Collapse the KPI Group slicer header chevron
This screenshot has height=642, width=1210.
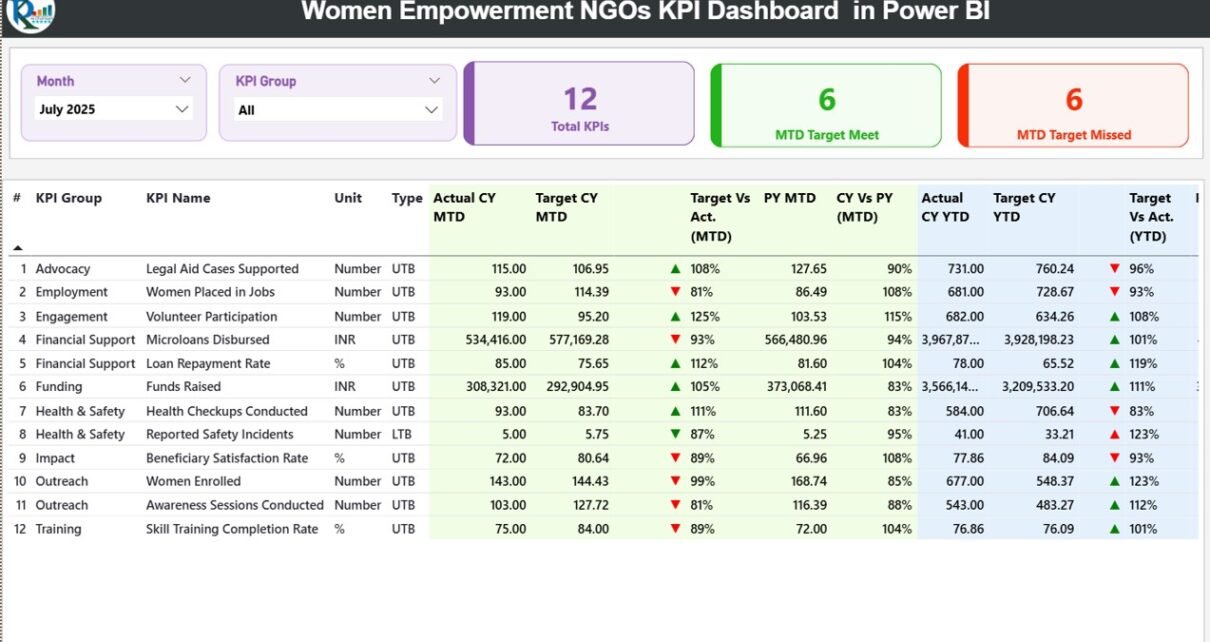click(x=434, y=80)
